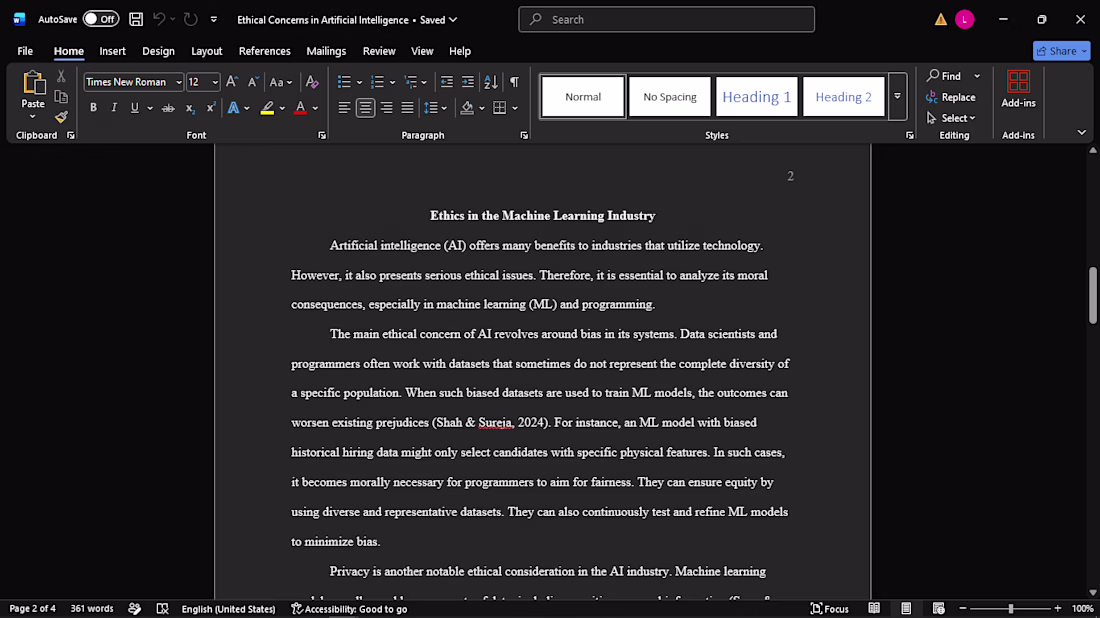
Task: Toggle Focus mode in status bar
Action: [x=830, y=609]
